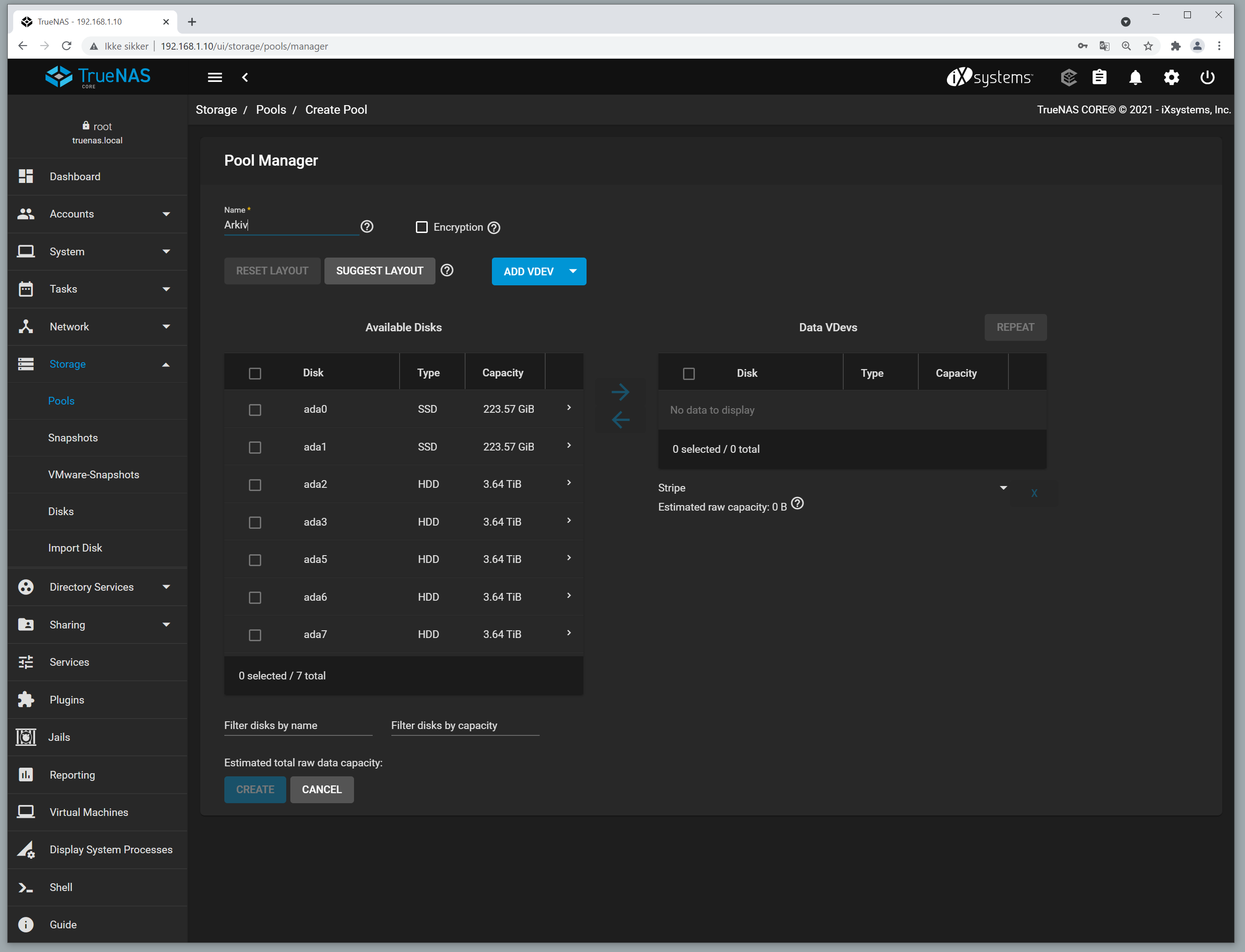Select all Available Disks header checkbox
Viewport: 1245px width, 952px height.
click(x=255, y=374)
